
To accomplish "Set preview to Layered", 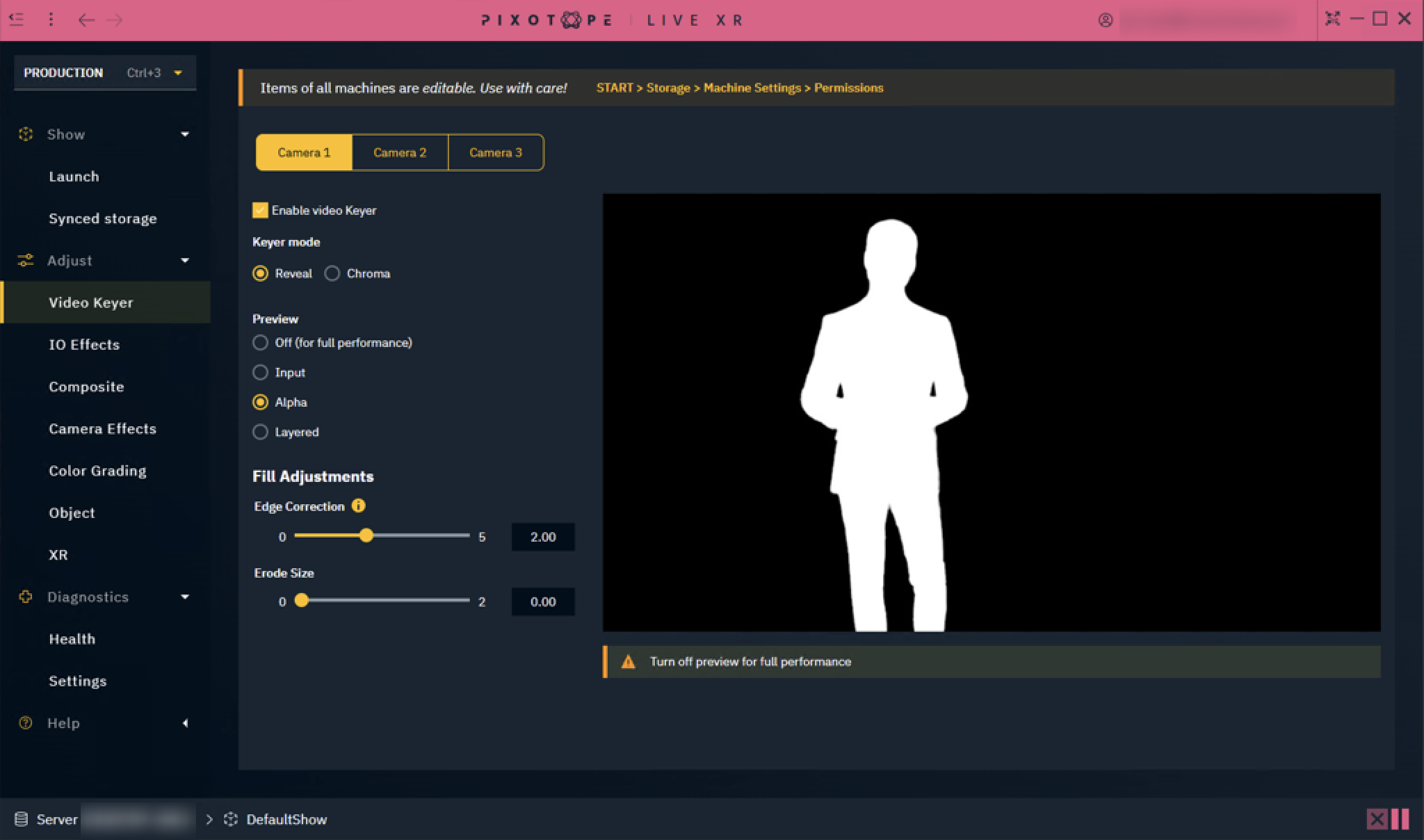I will [260, 432].
